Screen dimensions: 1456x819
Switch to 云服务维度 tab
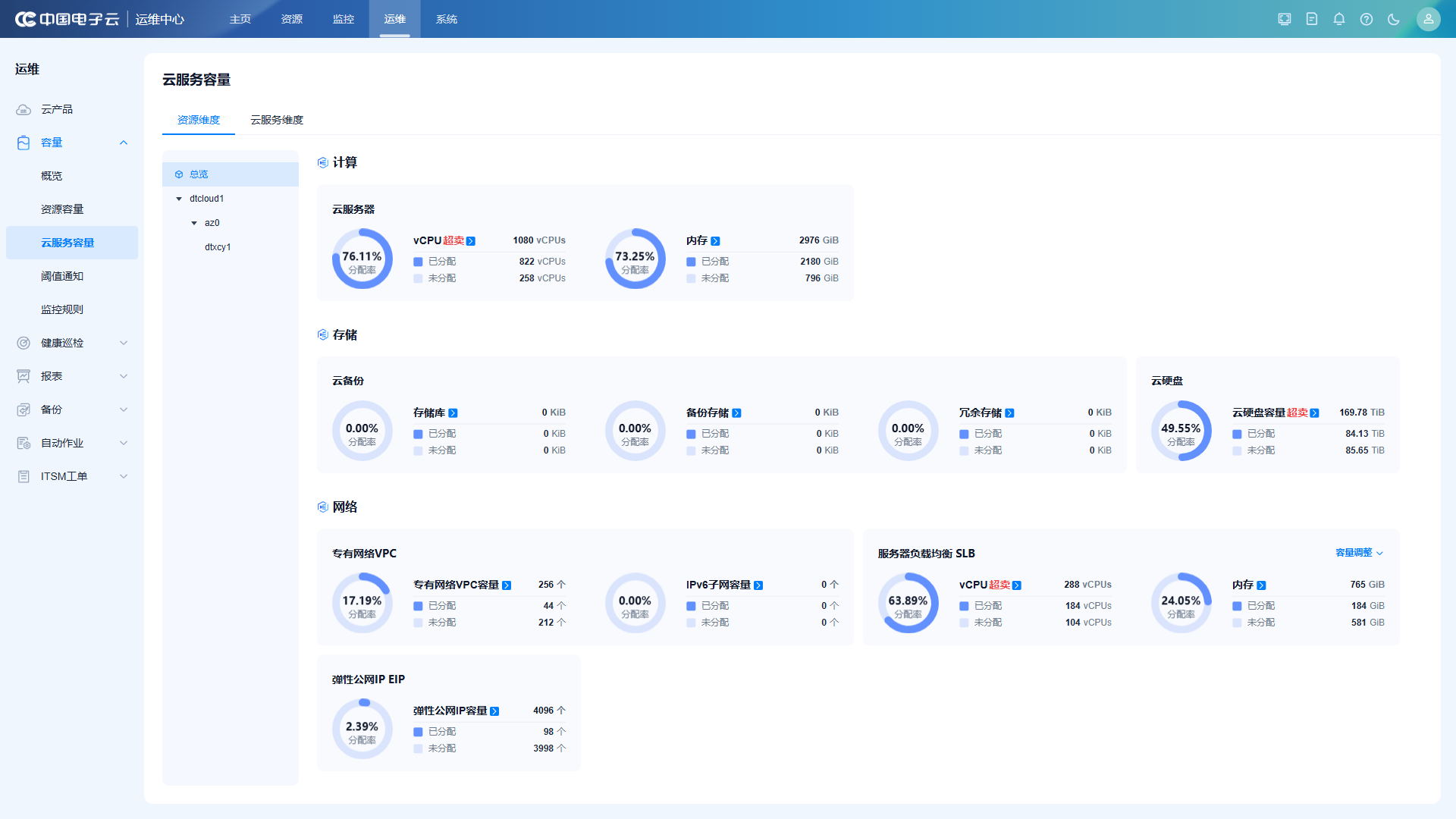coord(277,120)
